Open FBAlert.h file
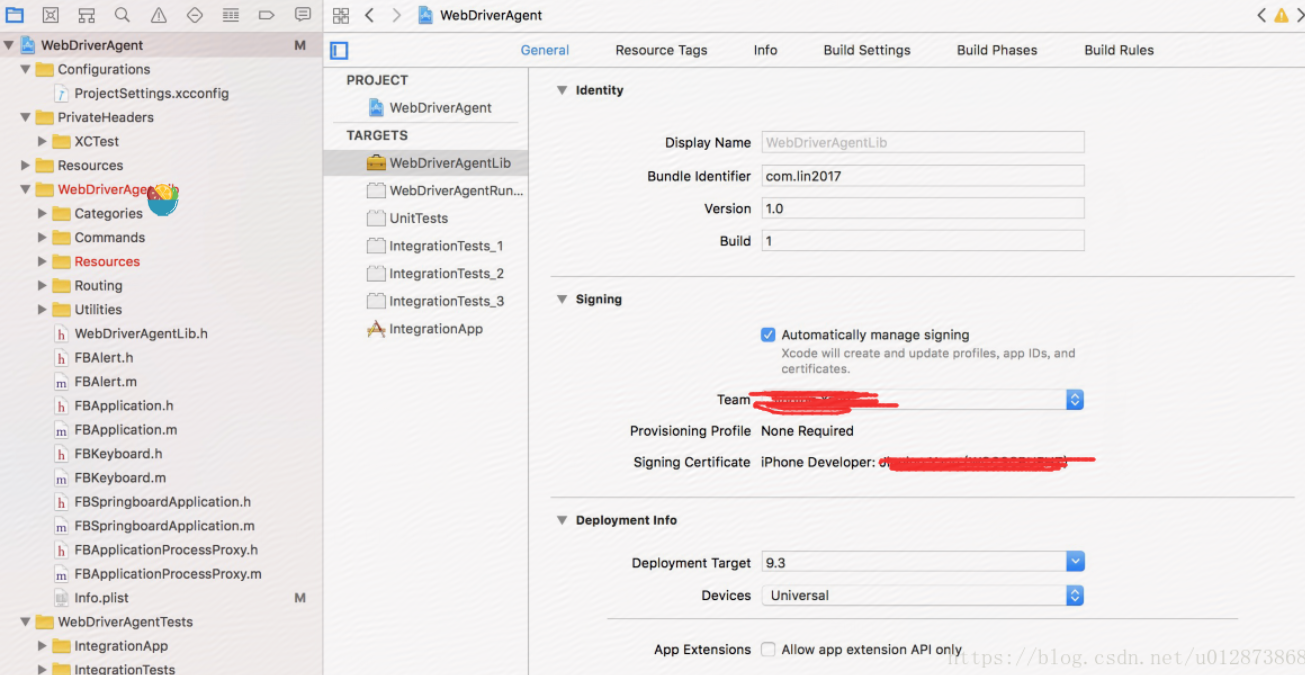The height and width of the screenshot is (675, 1305). point(95,357)
